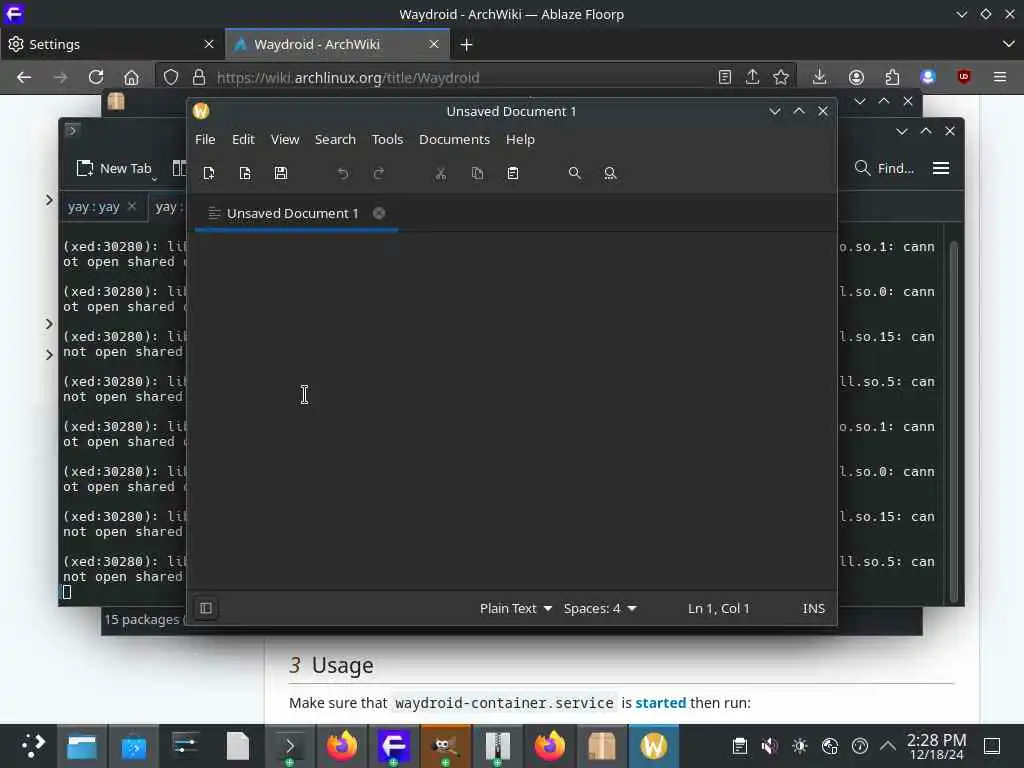1024x768 pixels.
Task: Open the Help menu
Action: point(520,139)
